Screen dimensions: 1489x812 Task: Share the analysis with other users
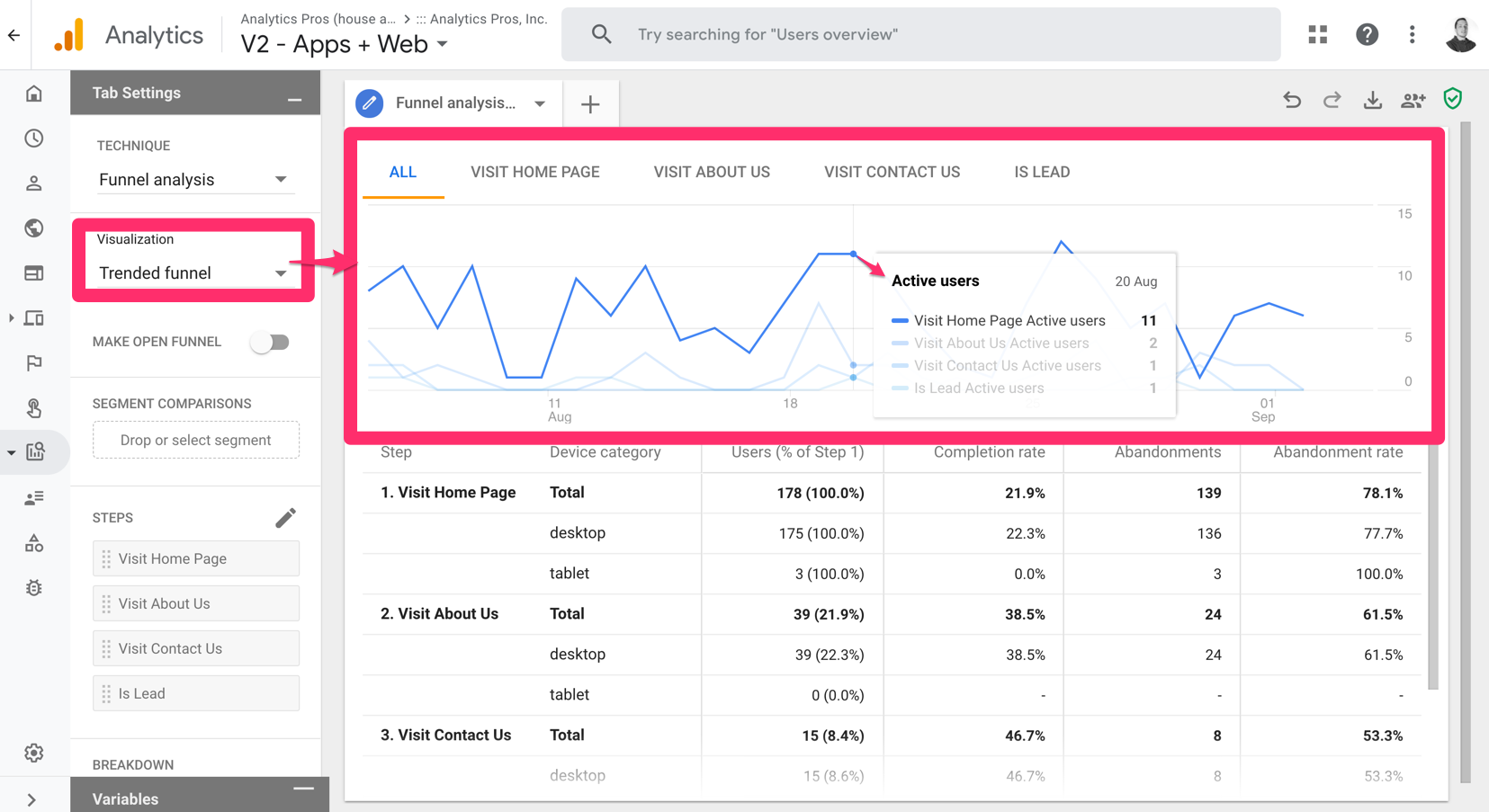click(1413, 100)
